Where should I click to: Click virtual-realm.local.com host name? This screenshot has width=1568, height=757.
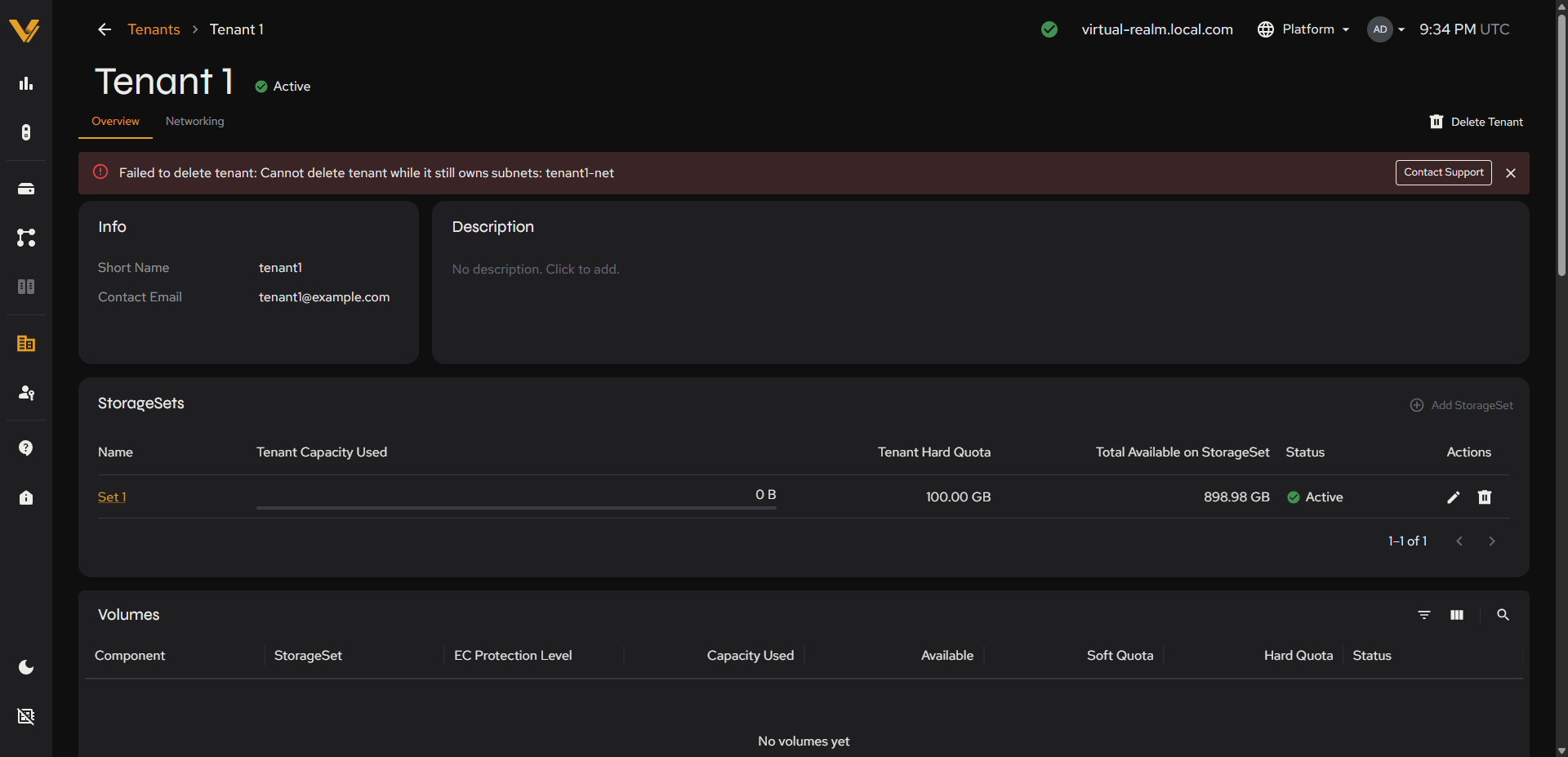point(1157,29)
